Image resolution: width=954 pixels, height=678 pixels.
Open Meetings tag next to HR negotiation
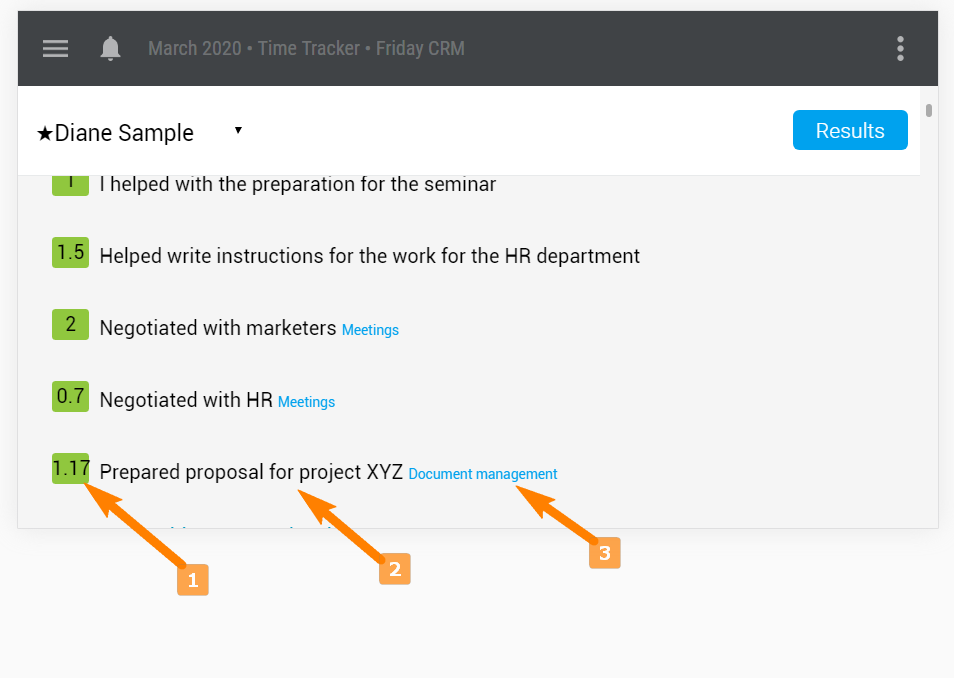click(306, 402)
